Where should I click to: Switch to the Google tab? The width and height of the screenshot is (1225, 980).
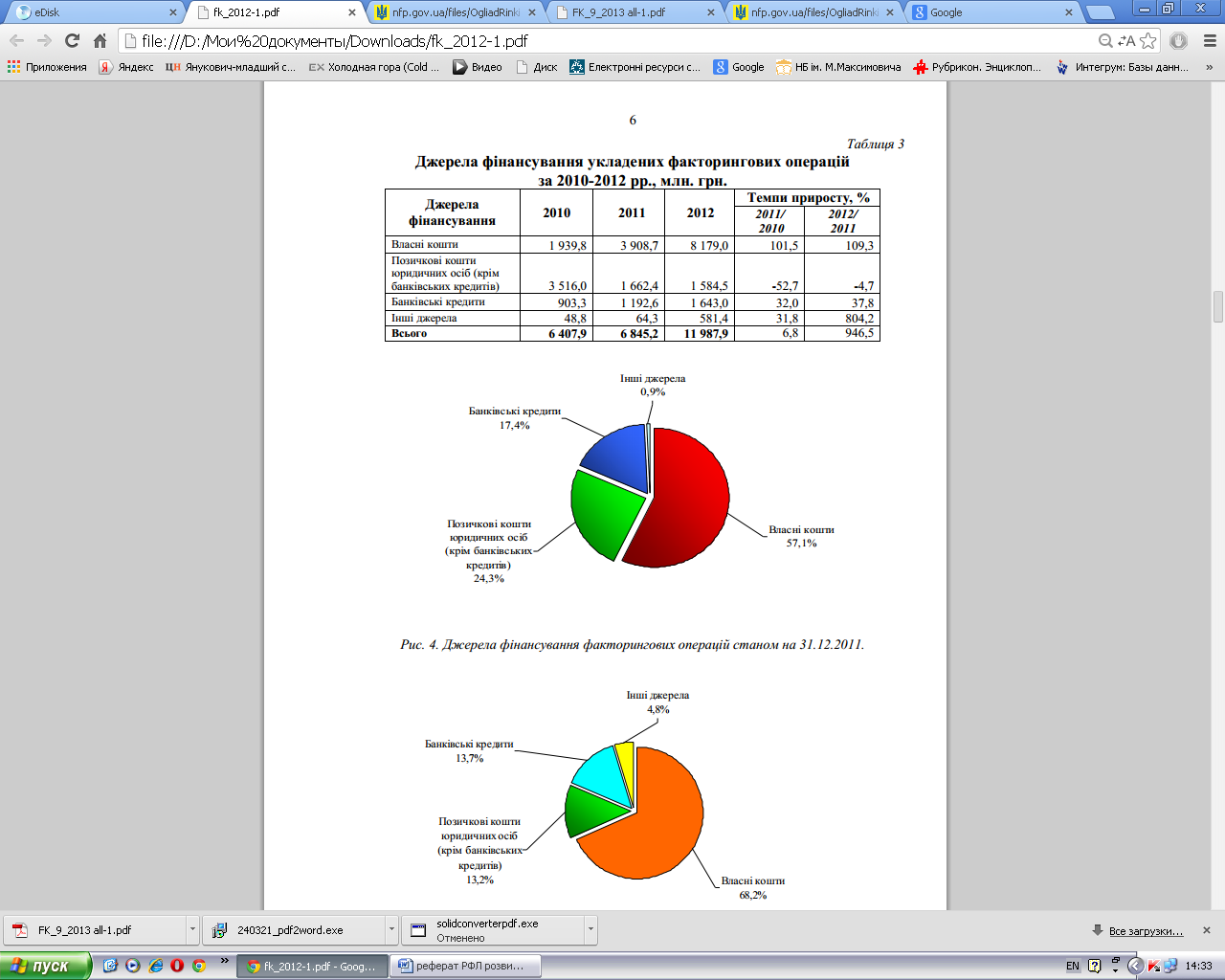991,12
